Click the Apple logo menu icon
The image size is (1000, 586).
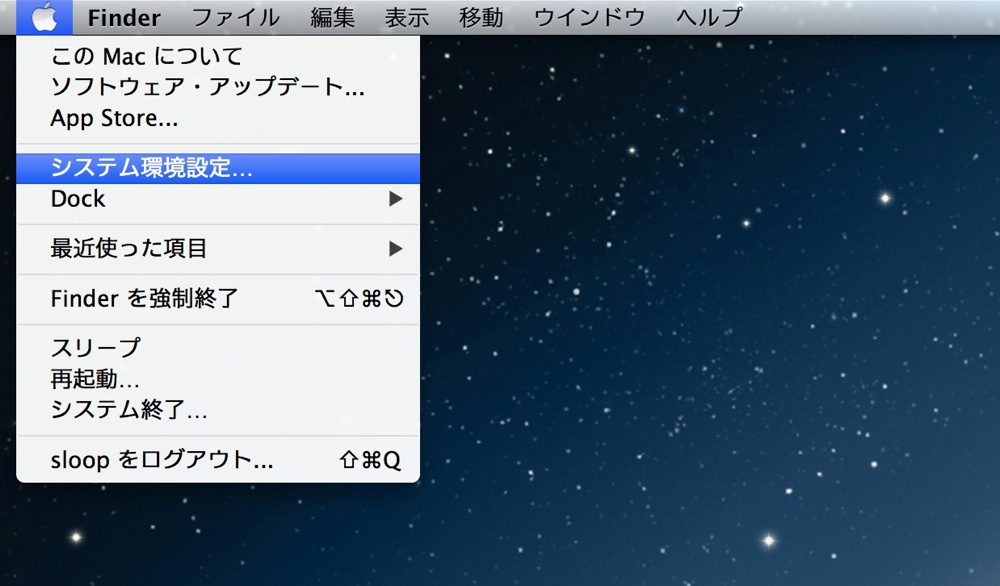44,17
